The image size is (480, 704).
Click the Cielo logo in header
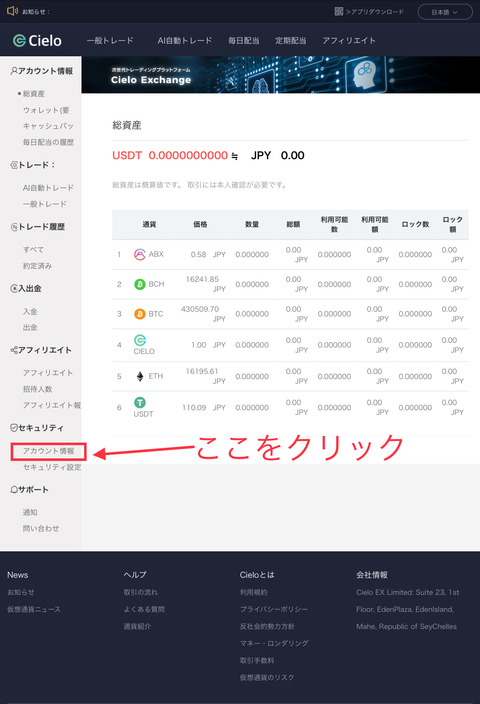[37, 41]
